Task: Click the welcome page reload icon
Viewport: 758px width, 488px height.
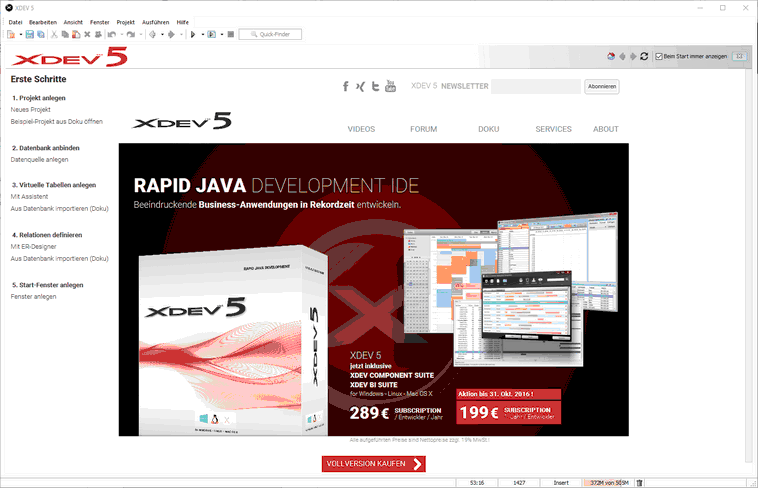Action: click(x=644, y=57)
